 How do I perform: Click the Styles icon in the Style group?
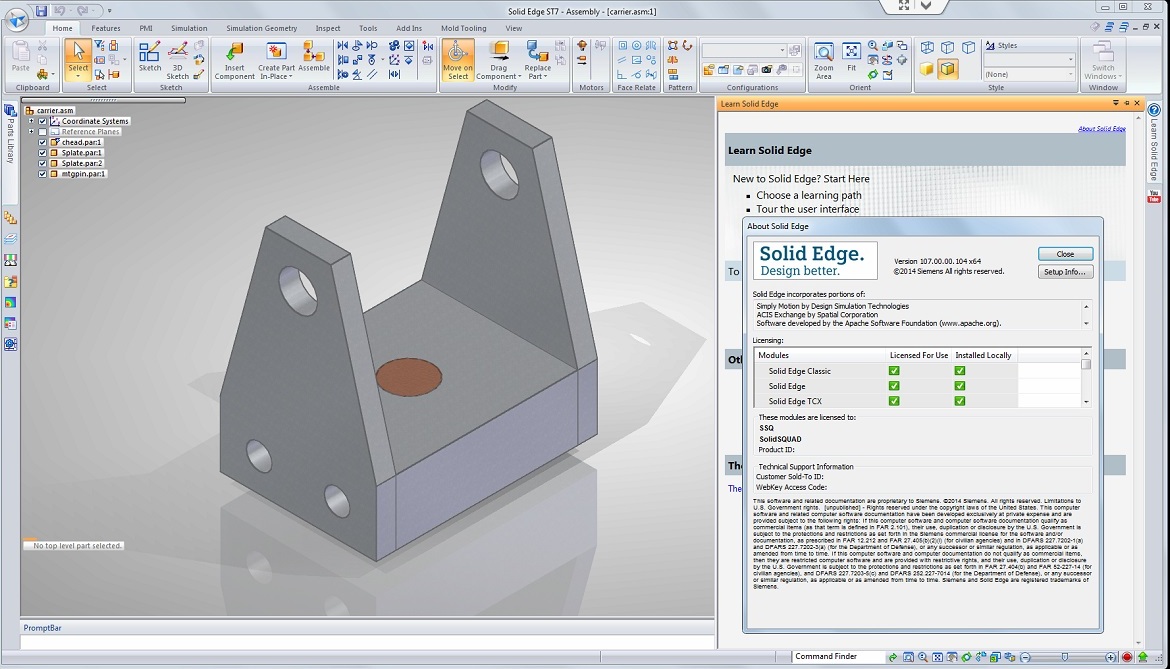(990, 45)
